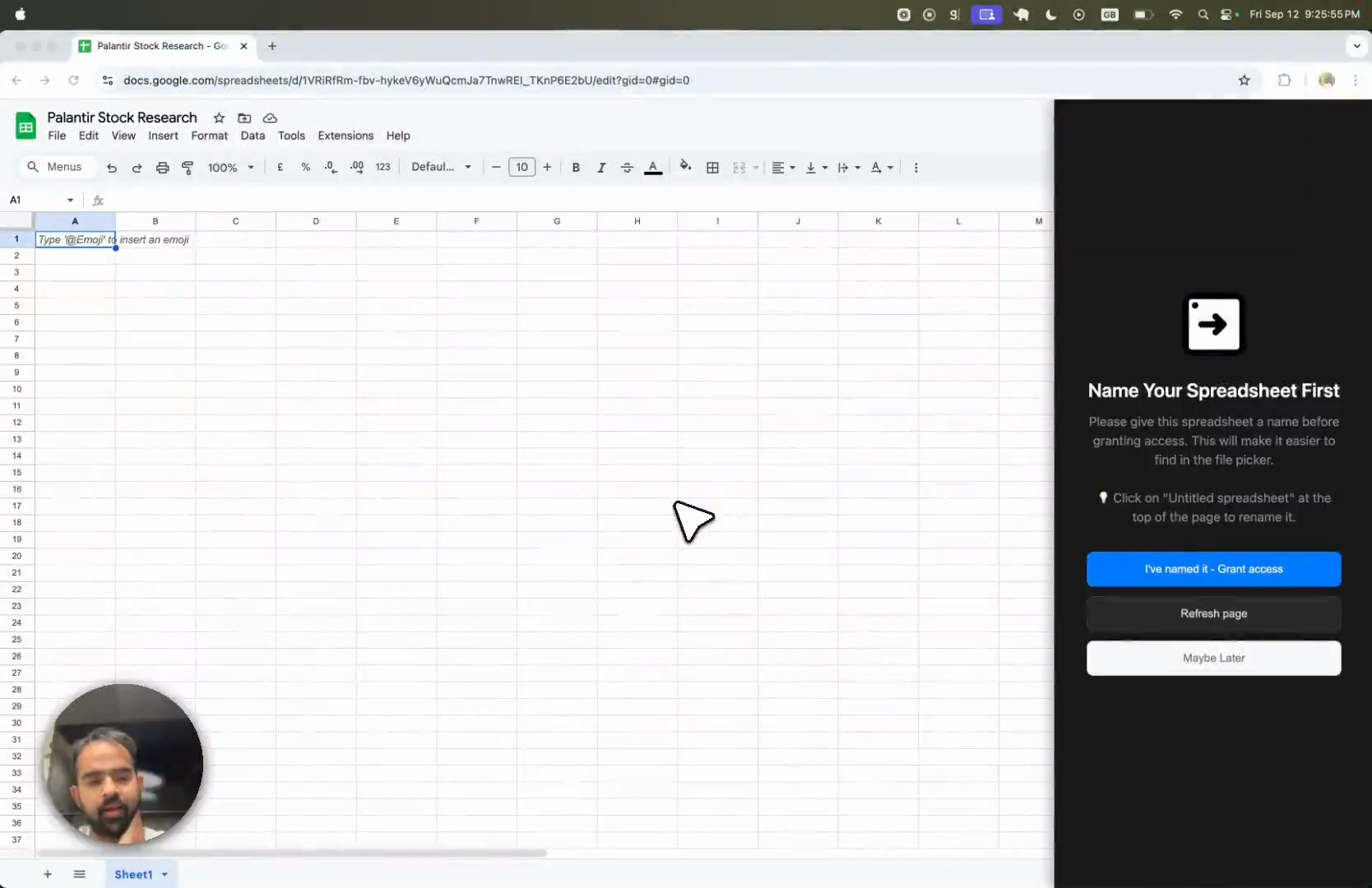Open the Extensions menu
This screenshot has width=1372, height=888.
coord(345,136)
